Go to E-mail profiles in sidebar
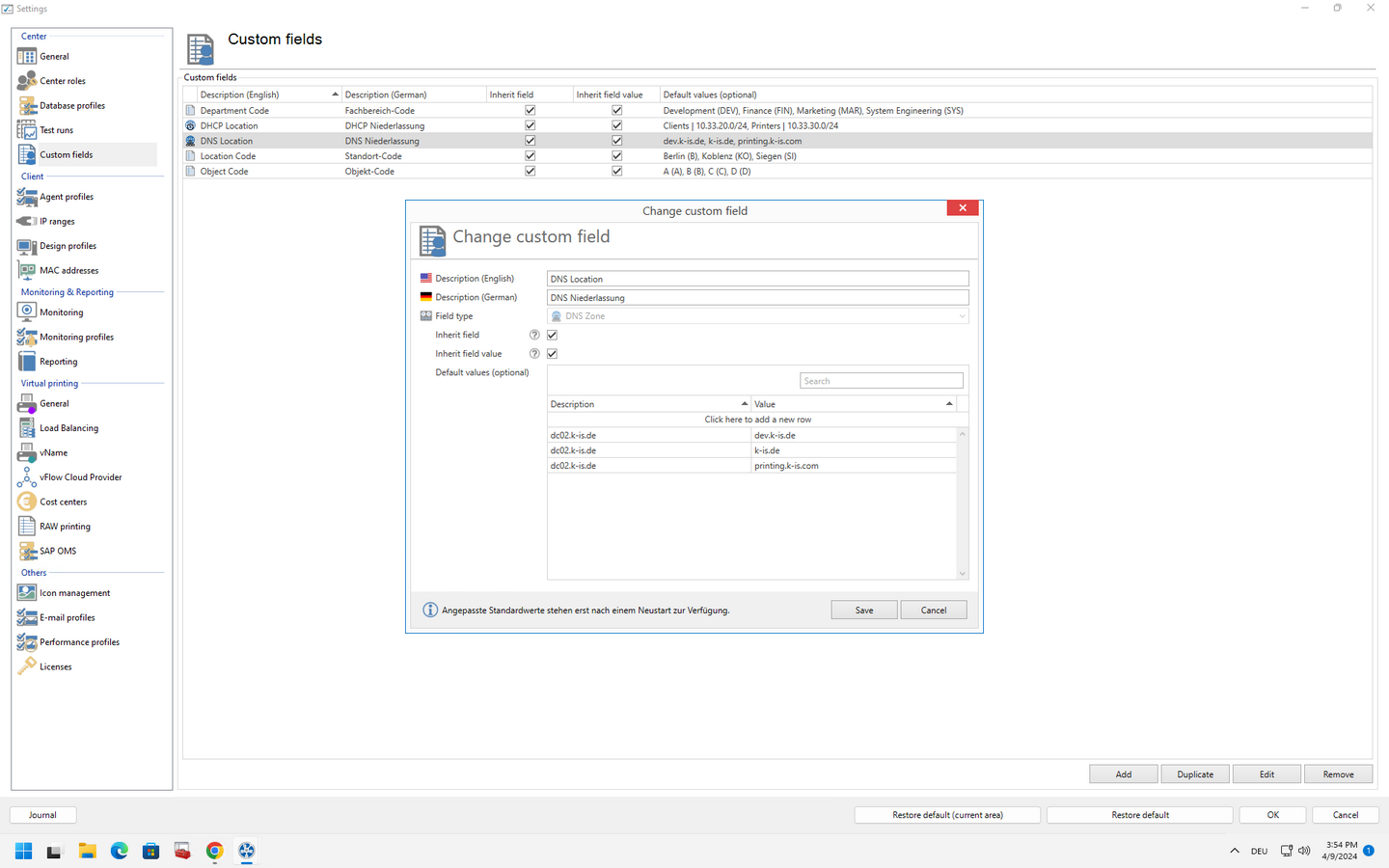This screenshot has height=868, width=1389. (x=68, y=617)
